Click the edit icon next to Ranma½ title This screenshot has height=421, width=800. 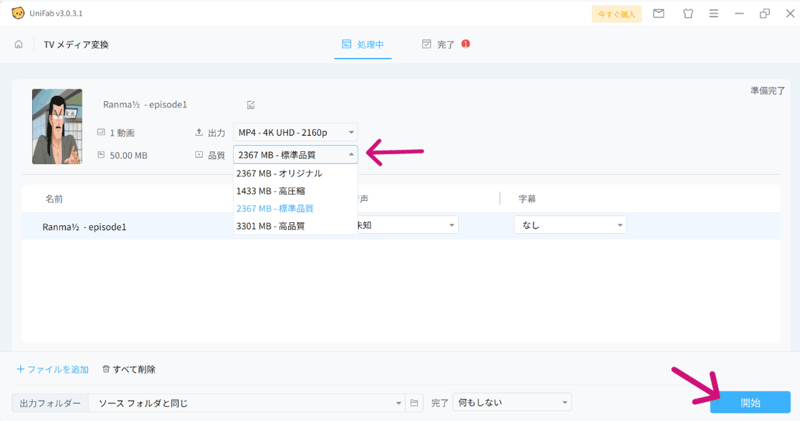pos(251,105)
